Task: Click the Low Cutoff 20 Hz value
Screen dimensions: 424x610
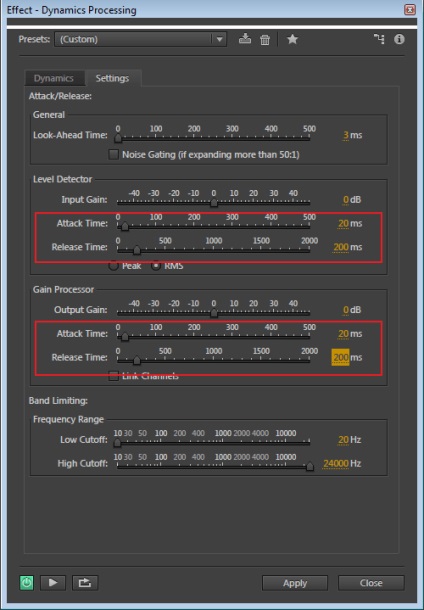Action: (x=343, y=440)
